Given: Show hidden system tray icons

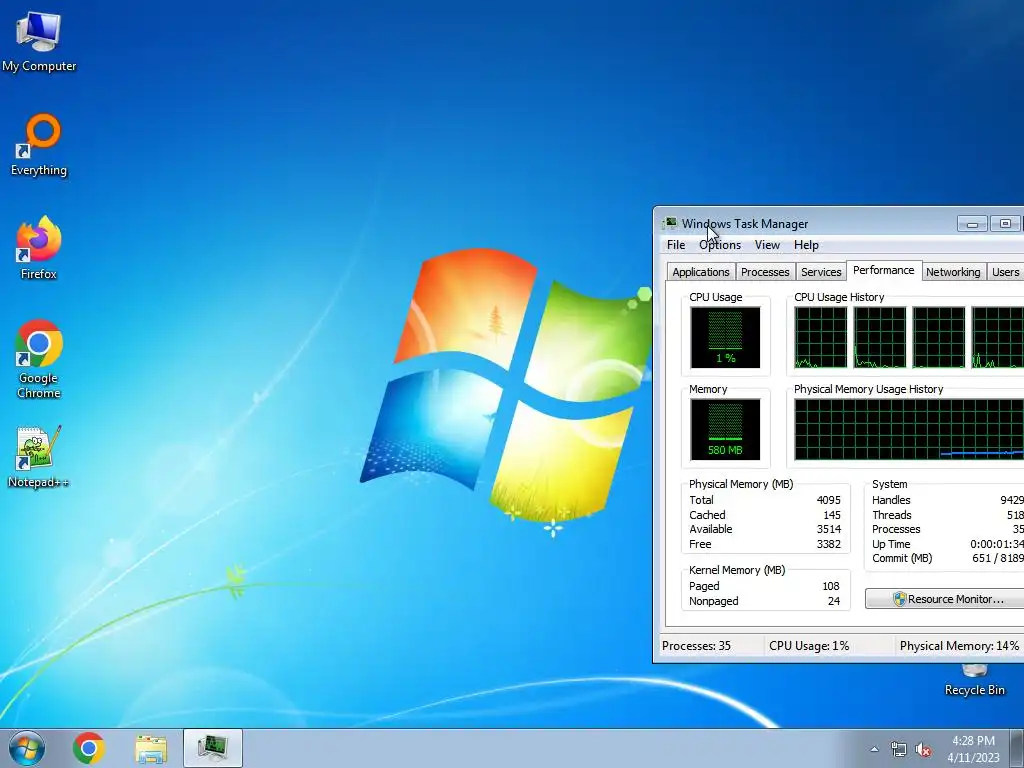Looking at the screenshot, I should pos(874,749).
